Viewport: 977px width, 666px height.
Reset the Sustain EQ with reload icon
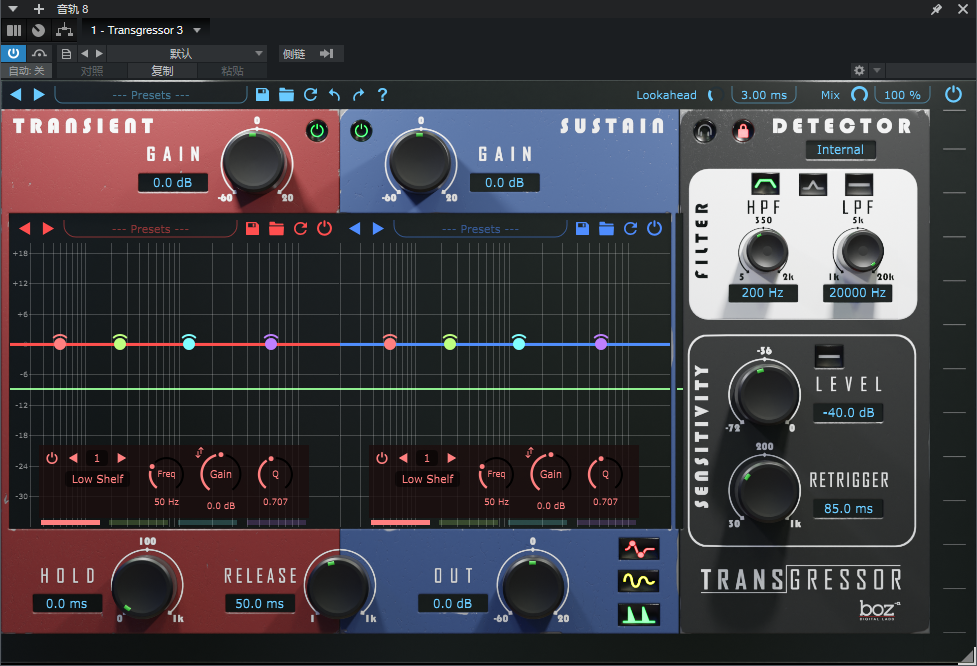[631, 229]
